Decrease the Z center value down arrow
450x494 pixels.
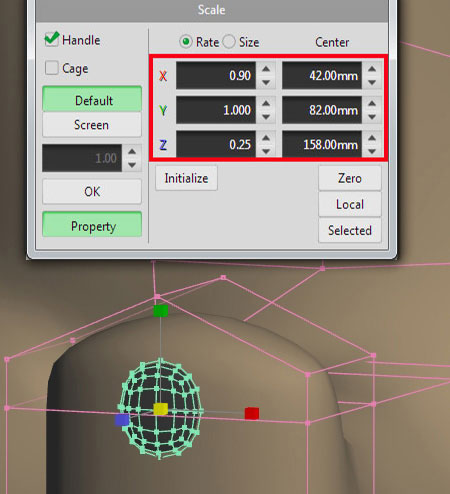click(x=372, y=151)
